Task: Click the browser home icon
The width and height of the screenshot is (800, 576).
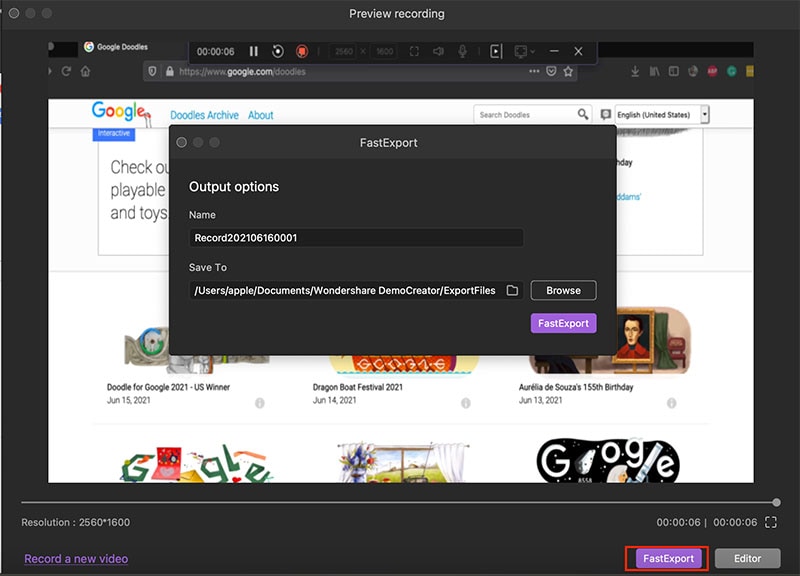Action: (85, 71)
